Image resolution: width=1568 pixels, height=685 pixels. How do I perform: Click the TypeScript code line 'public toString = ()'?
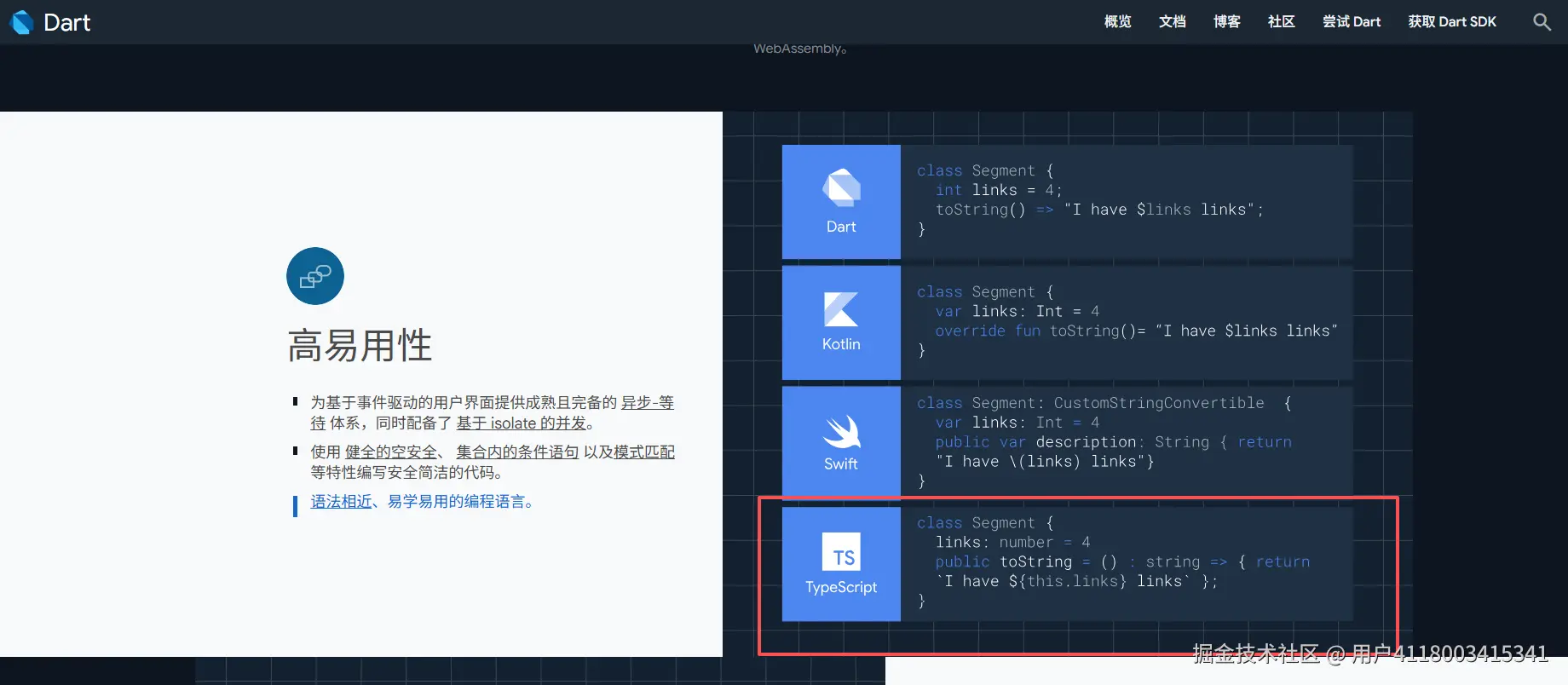click(1123, 562)
